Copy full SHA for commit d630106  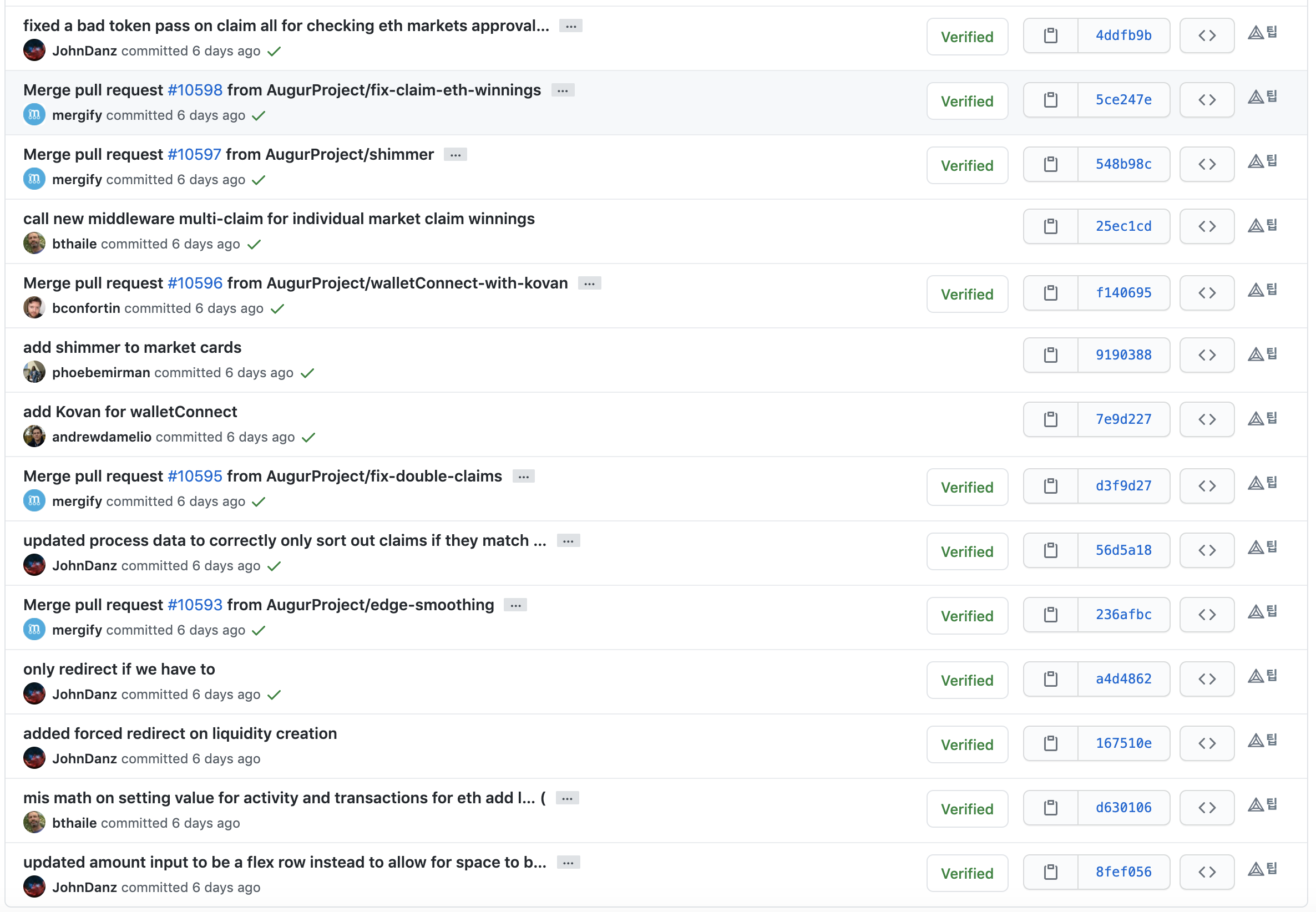pyautogui.click(x=1050, y=807)
